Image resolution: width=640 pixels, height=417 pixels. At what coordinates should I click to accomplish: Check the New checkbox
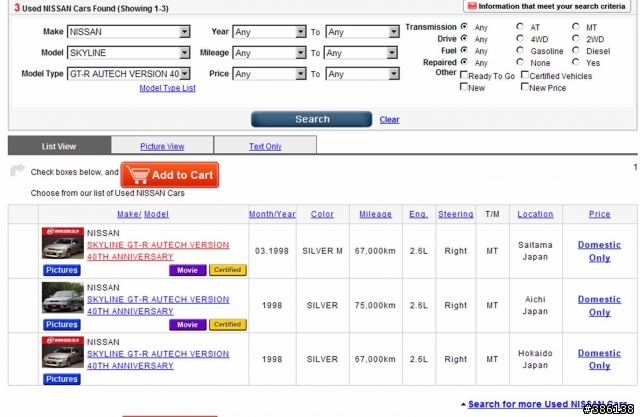click(464, 87)
